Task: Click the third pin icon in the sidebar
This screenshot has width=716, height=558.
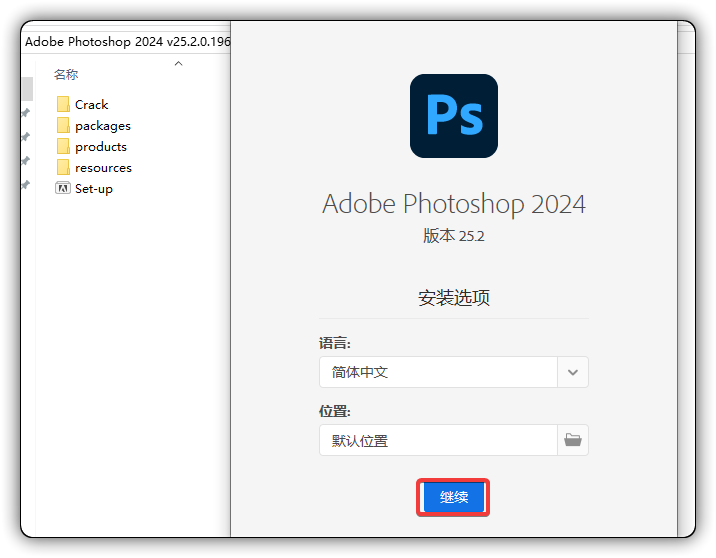Action: (x=26, y=161)
